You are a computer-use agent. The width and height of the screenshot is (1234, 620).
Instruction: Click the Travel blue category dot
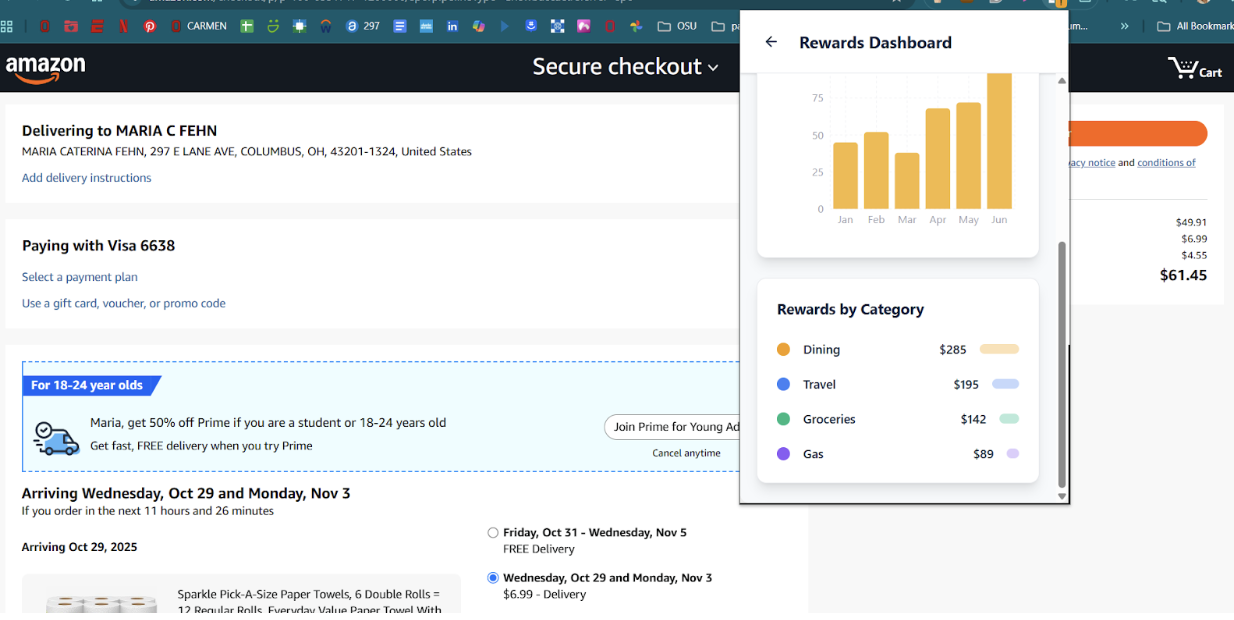783,384
